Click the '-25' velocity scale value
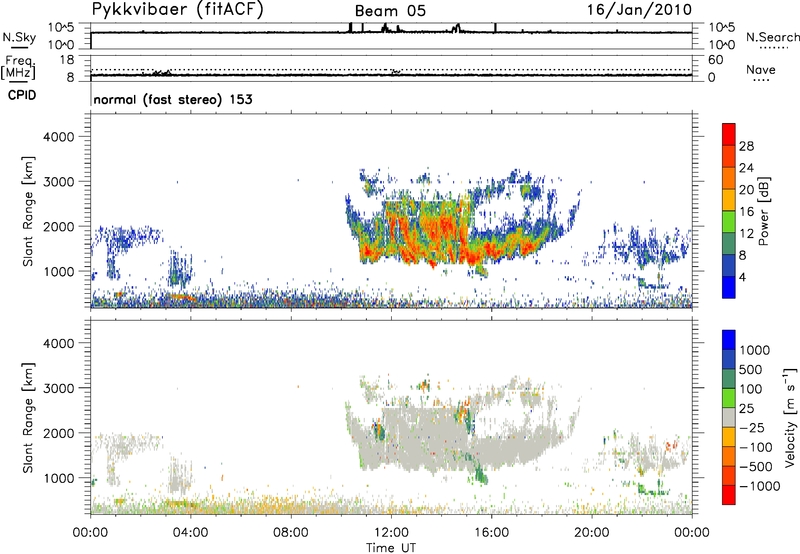This screenshot has width=800, height=554. (x=753, y=427)
